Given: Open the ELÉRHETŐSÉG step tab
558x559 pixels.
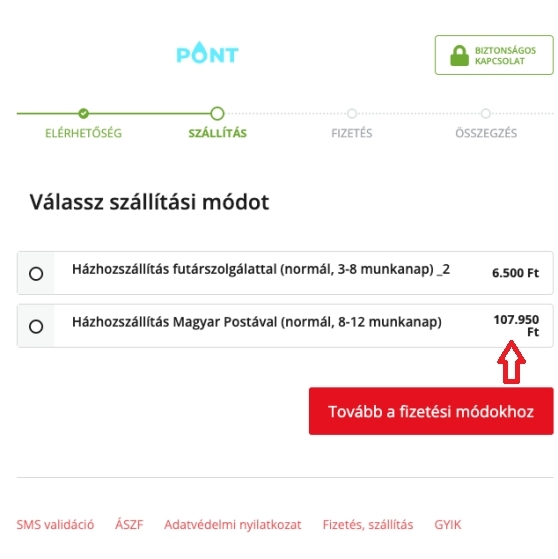Looking at the screenshot, I should 83,133.
